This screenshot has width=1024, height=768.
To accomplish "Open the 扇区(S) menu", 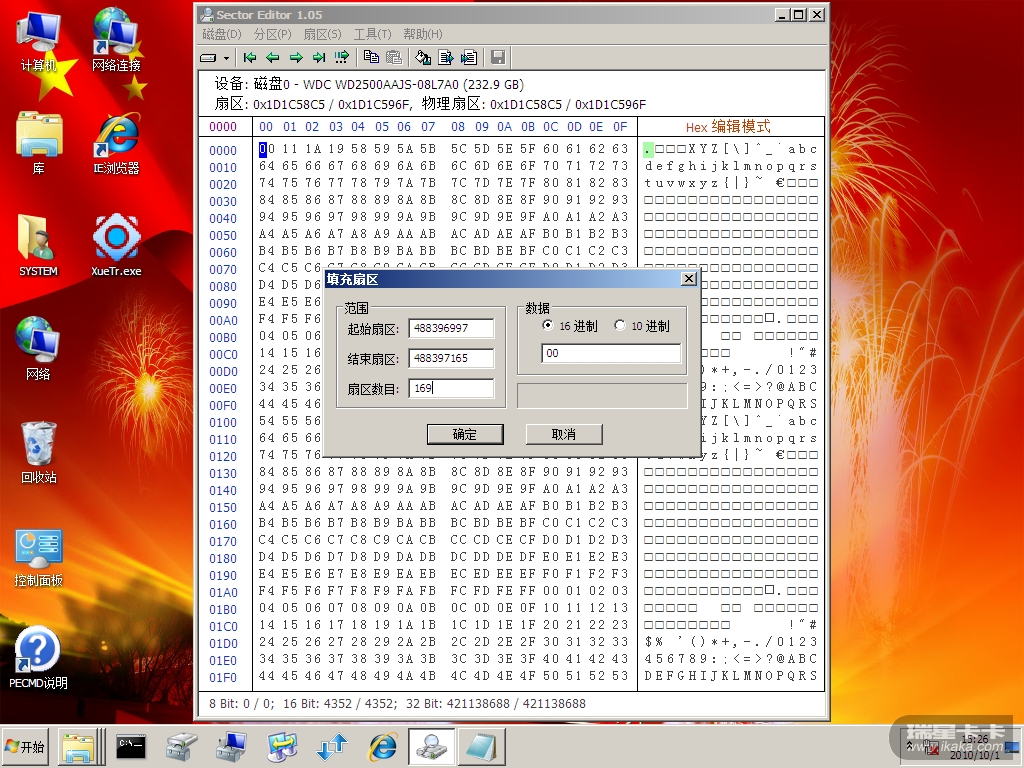I will coord(322,34).
